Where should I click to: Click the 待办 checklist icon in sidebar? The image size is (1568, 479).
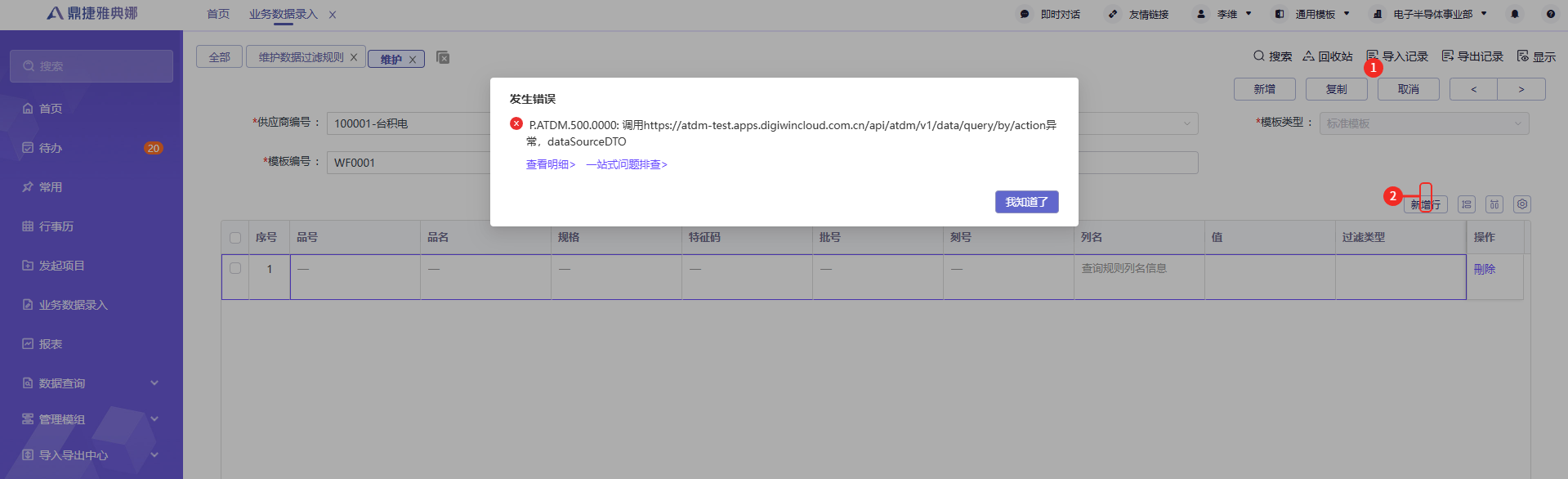(28, 148)
